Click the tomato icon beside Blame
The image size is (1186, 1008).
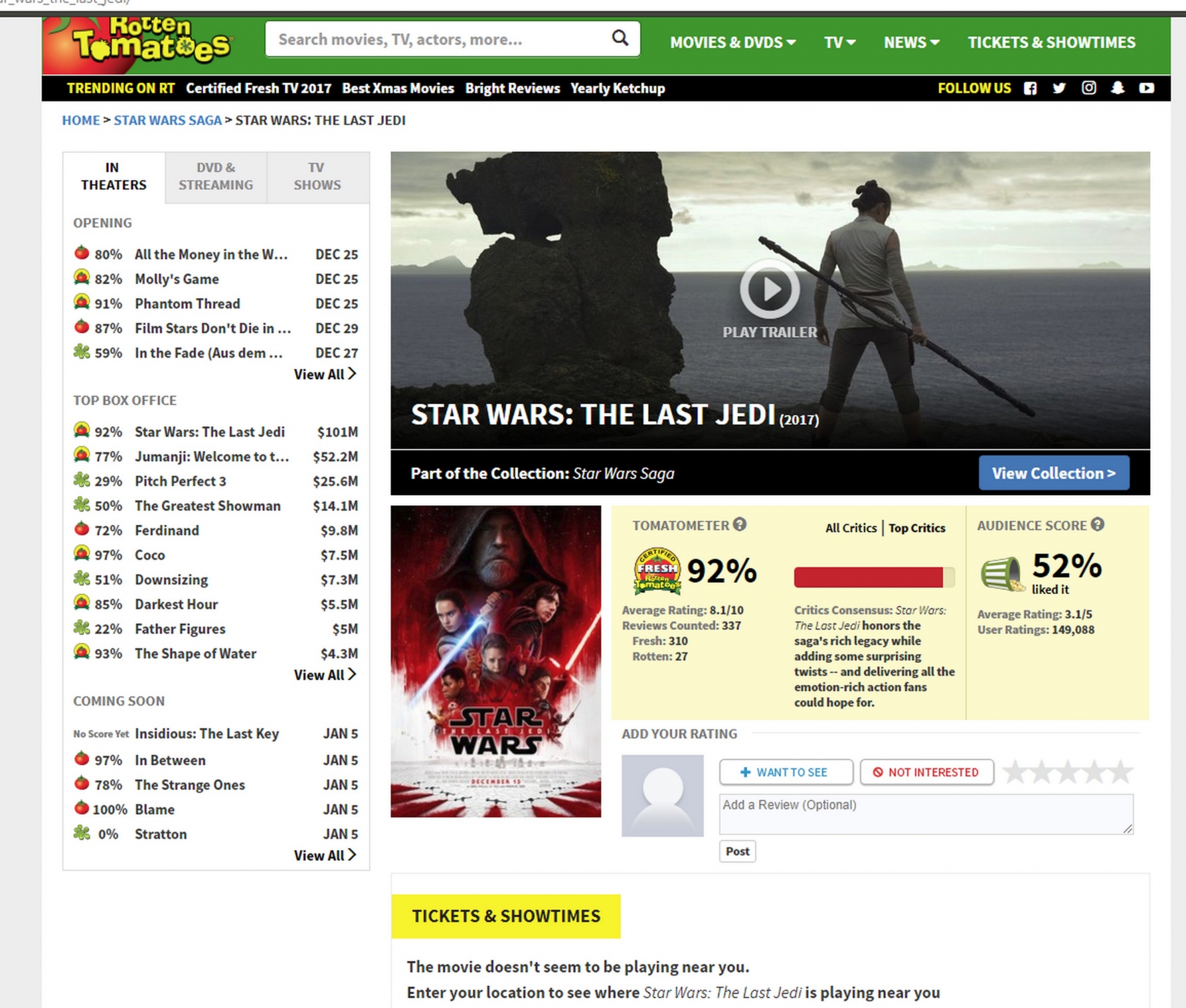pyautogui.click(x=81, y=808)
